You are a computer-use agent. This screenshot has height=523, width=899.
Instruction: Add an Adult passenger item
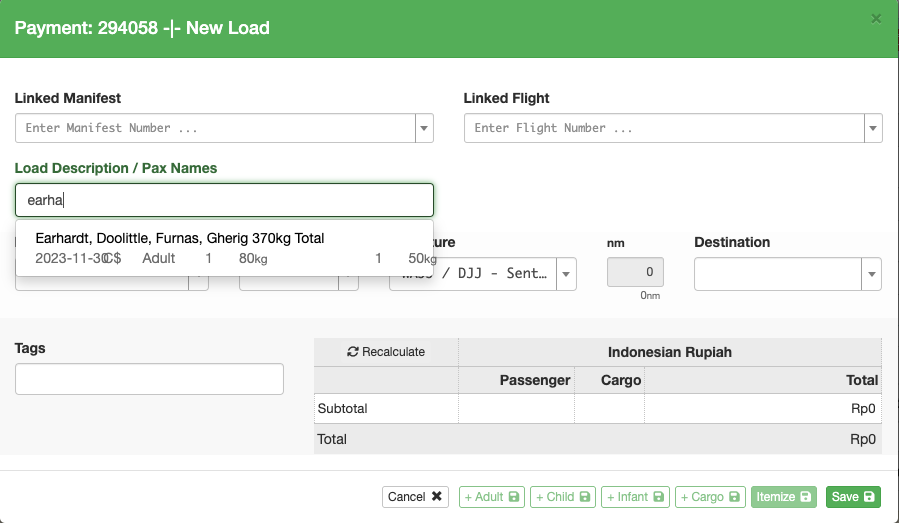click(x=489, y=497)
